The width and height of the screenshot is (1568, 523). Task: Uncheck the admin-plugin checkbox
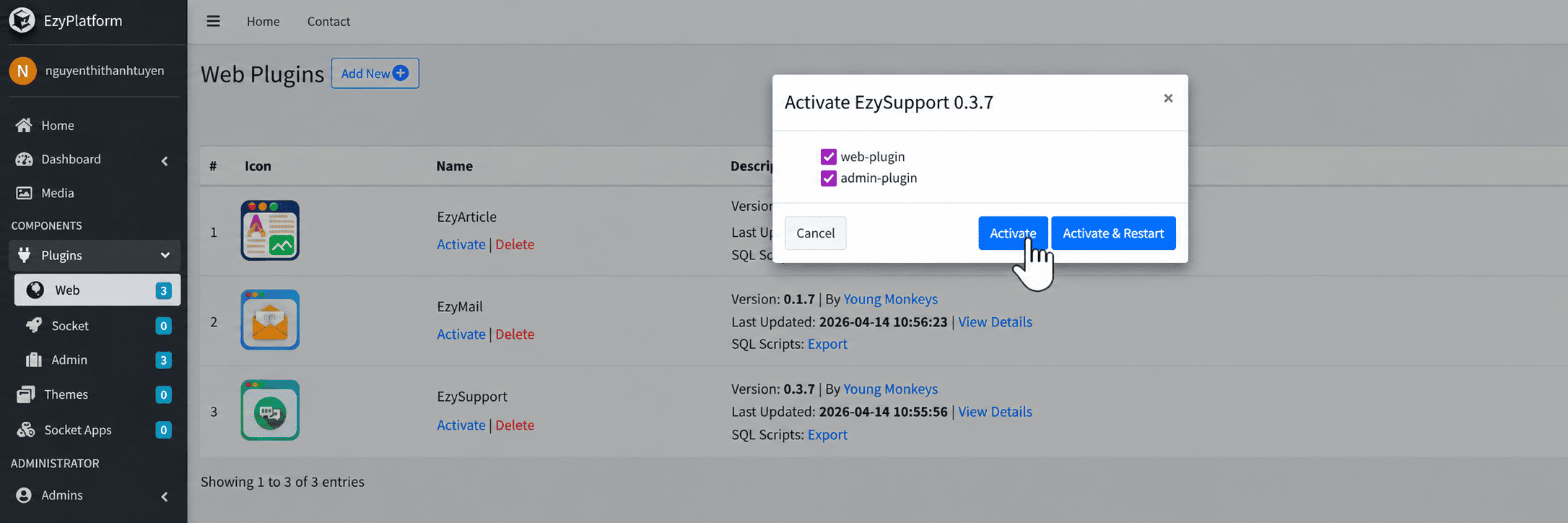coord(829,178)
